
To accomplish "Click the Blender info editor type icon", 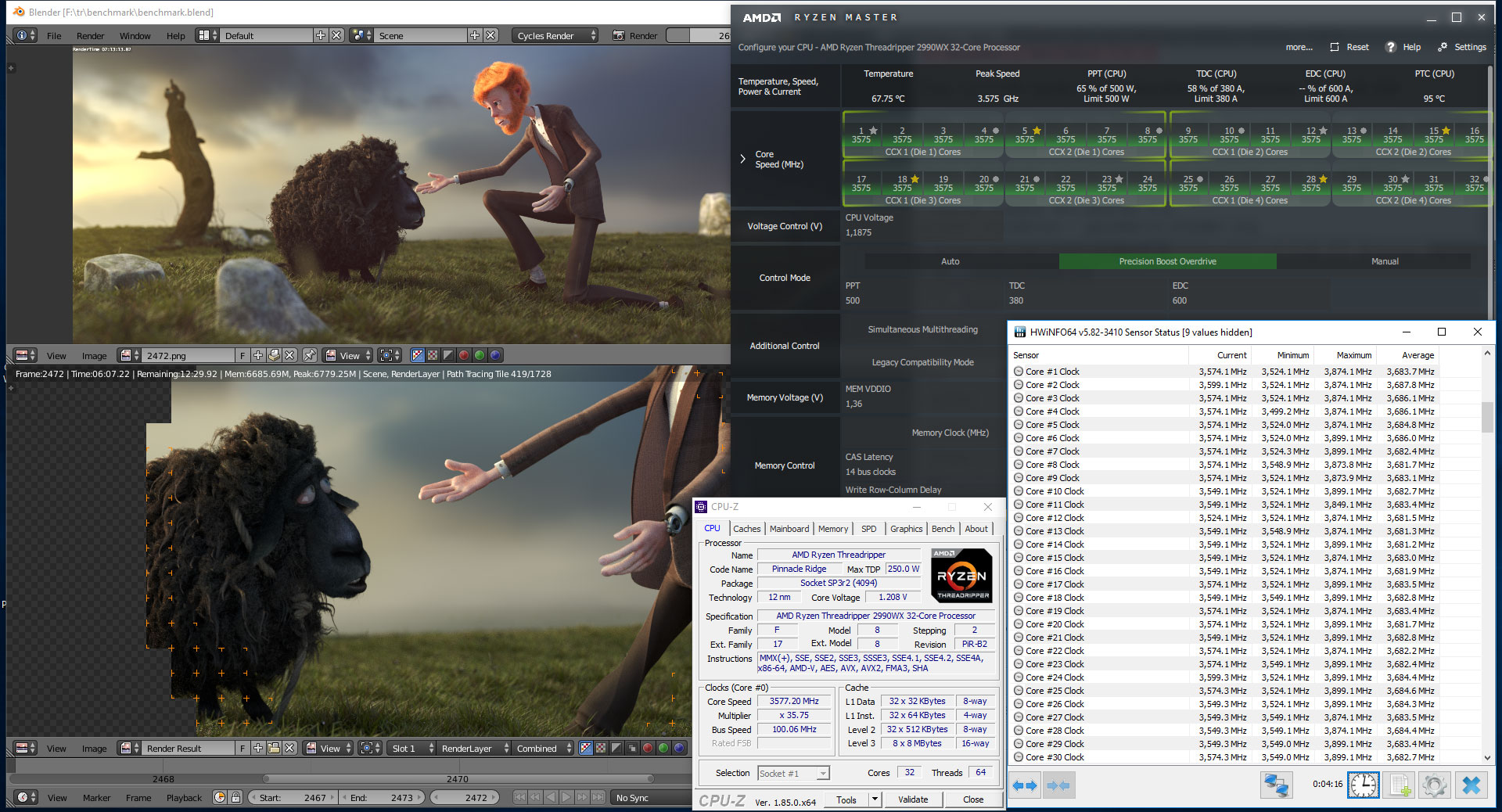I will pyautogui.click(x=26, y=35).
